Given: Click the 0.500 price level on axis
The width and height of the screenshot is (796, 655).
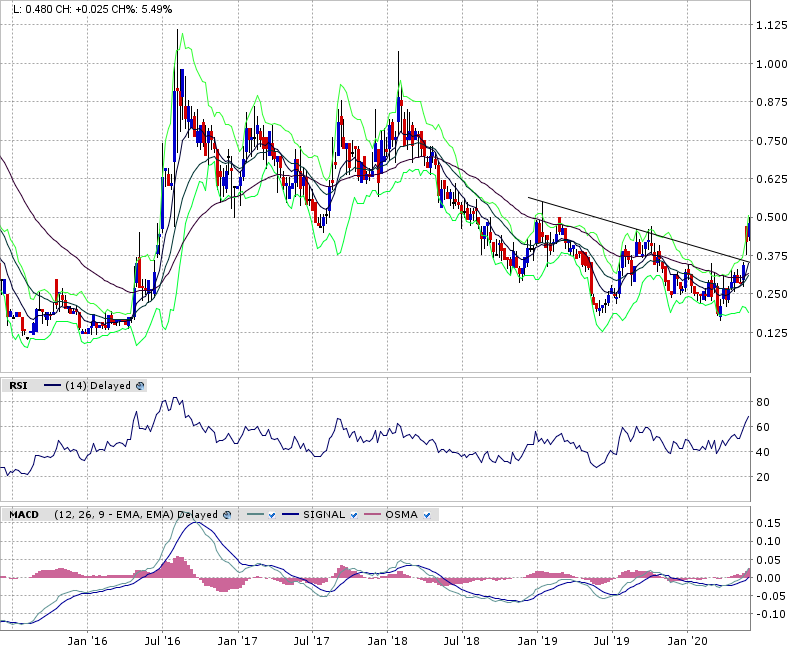Looking at the screenshot, I should (772, 217).
